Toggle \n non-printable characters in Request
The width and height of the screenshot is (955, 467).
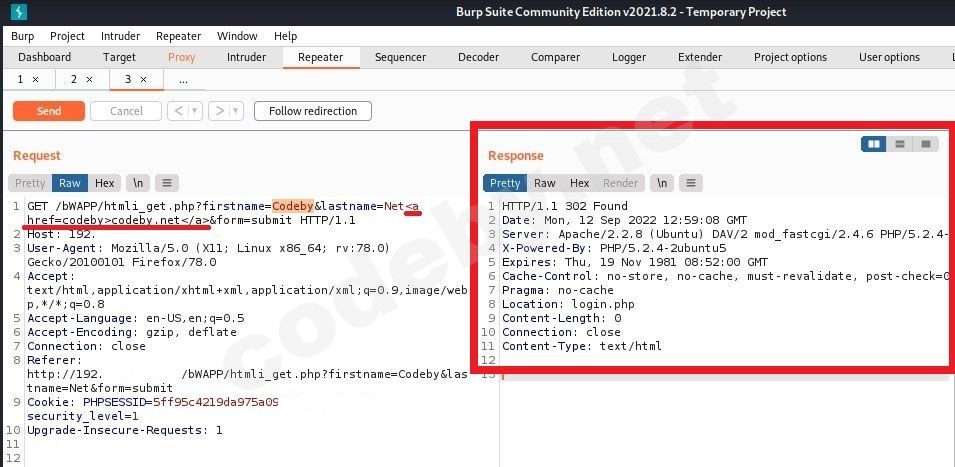138,183
